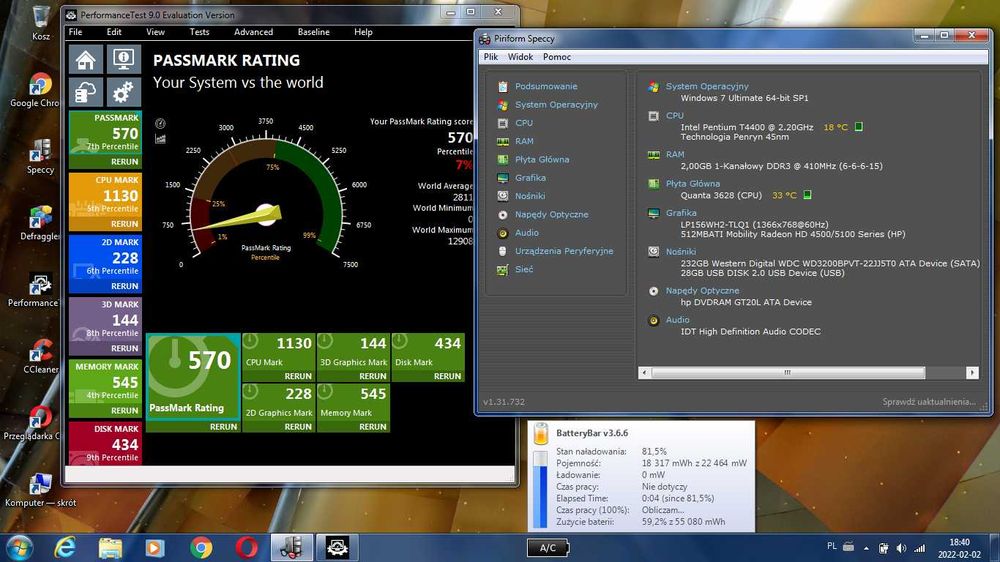Image resolution: width=1000 pixels, height=562 pixels.
Task: Open CCleaner desktop shortcut
Action: click(40, 356)
